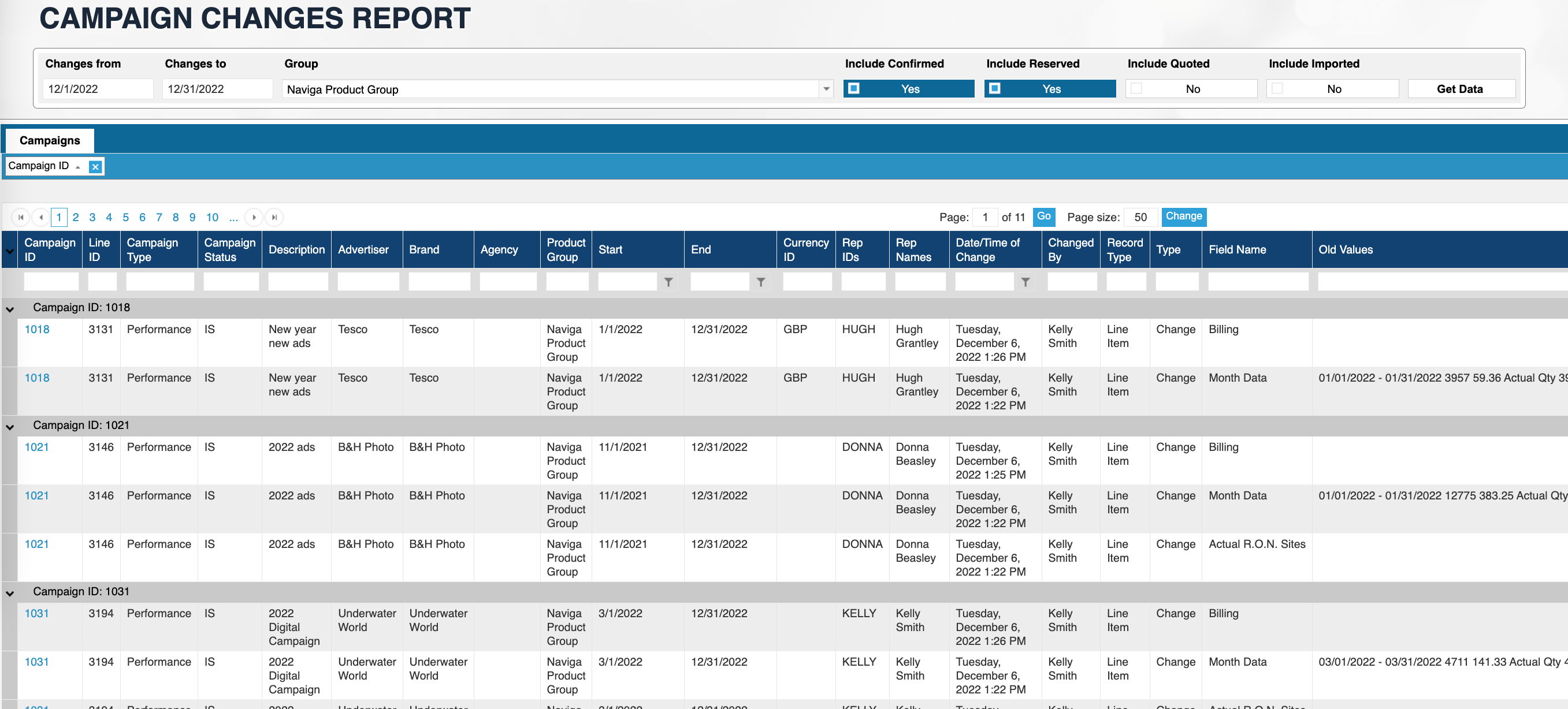This screenshot has height=709, width=1568.
Task: Click the previous page arrow
Action: click(40, 217)
